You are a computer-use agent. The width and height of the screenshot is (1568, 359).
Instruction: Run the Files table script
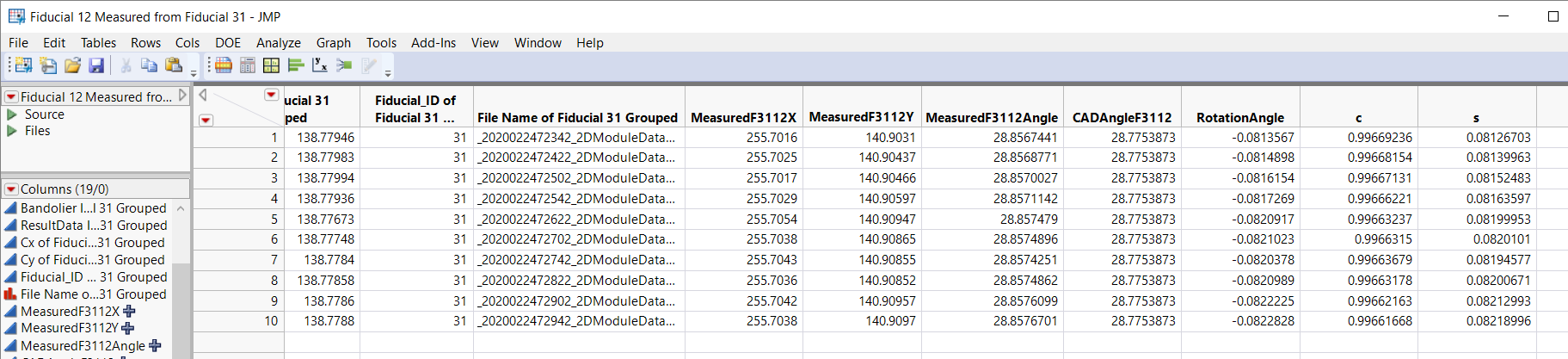(12, 131)
